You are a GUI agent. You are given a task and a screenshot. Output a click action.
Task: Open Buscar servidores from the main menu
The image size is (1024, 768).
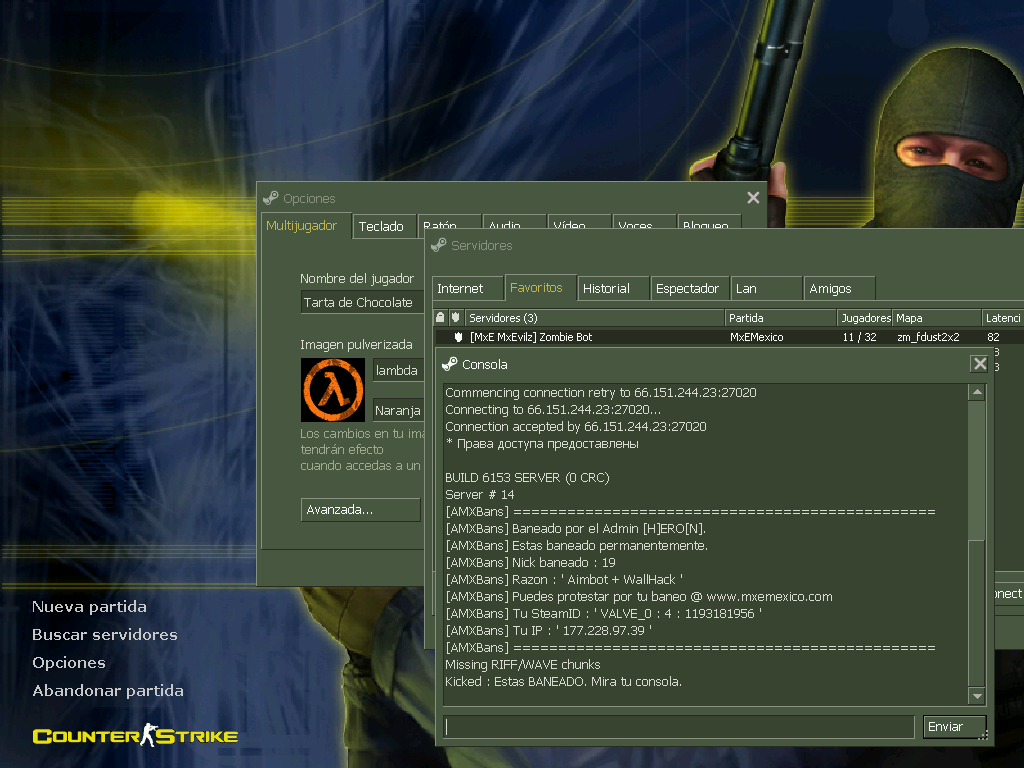(105, 635)
